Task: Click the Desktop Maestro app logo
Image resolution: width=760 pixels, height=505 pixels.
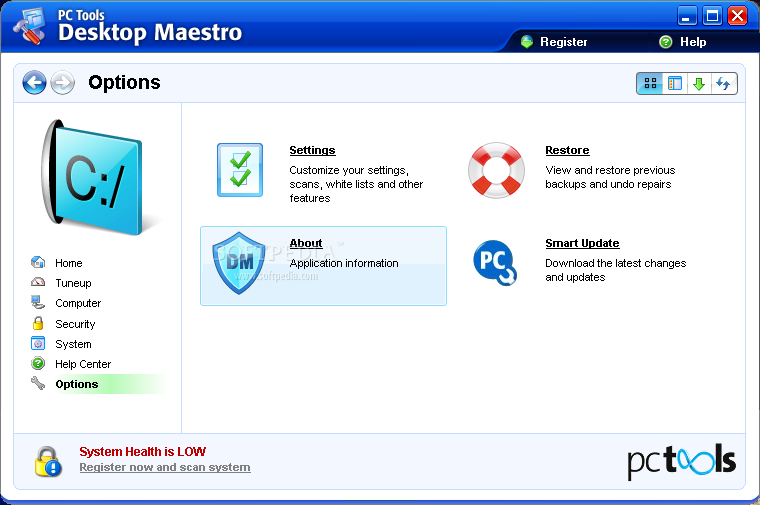Action: 30,27
